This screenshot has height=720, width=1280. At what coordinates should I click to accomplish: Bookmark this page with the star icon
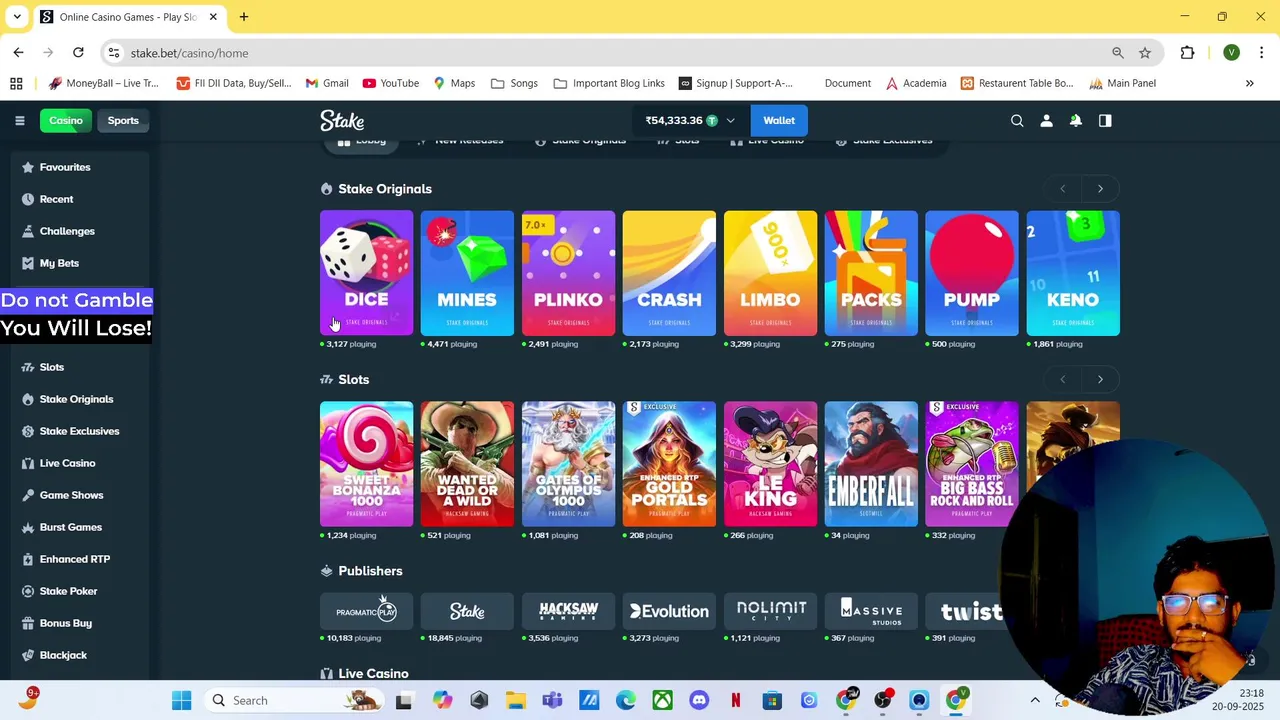(x=1145, y=53)
